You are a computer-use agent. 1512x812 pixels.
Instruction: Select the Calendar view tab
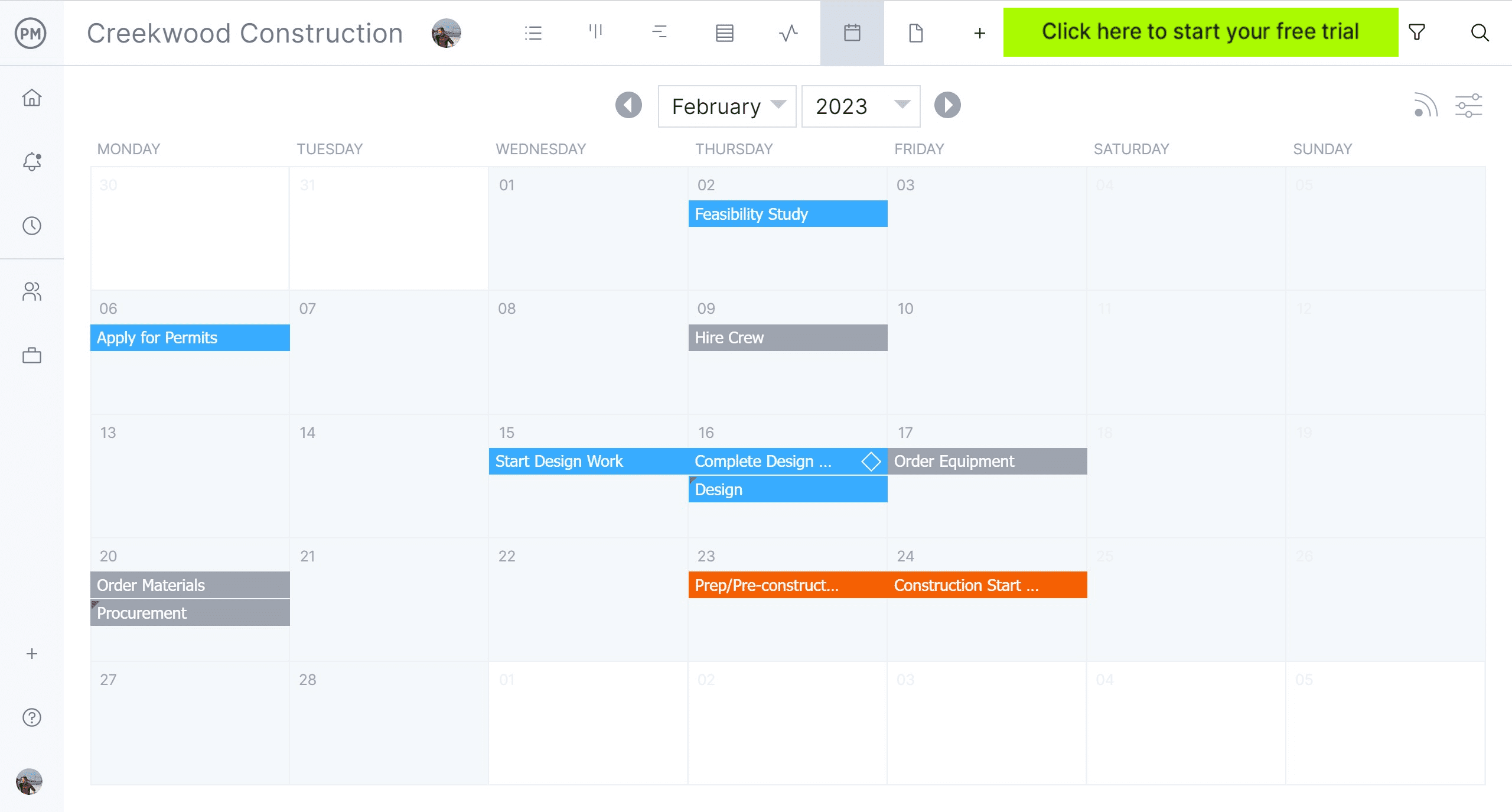(x=851, y=33)
